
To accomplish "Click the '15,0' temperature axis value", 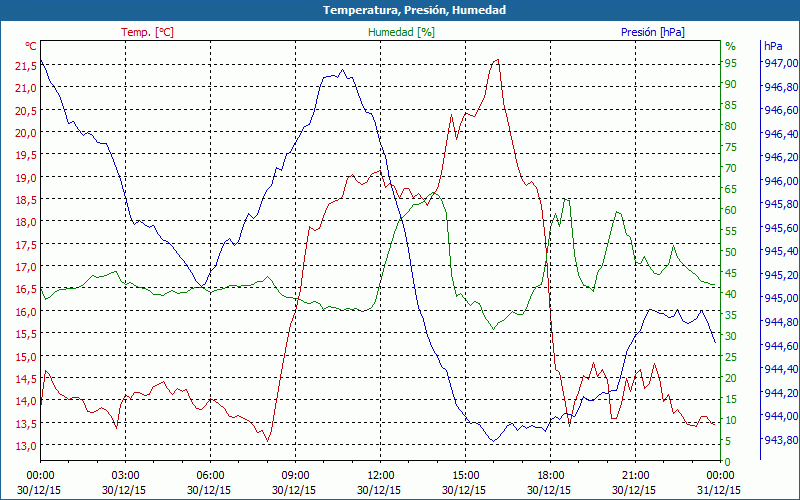I will [x=26, y=357].
